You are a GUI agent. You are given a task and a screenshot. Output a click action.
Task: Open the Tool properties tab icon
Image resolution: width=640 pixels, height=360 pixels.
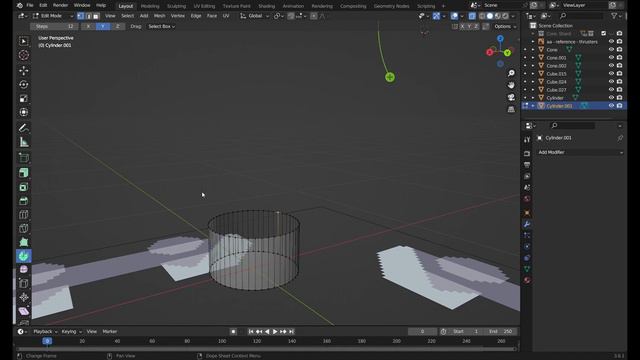click(527, 140)
